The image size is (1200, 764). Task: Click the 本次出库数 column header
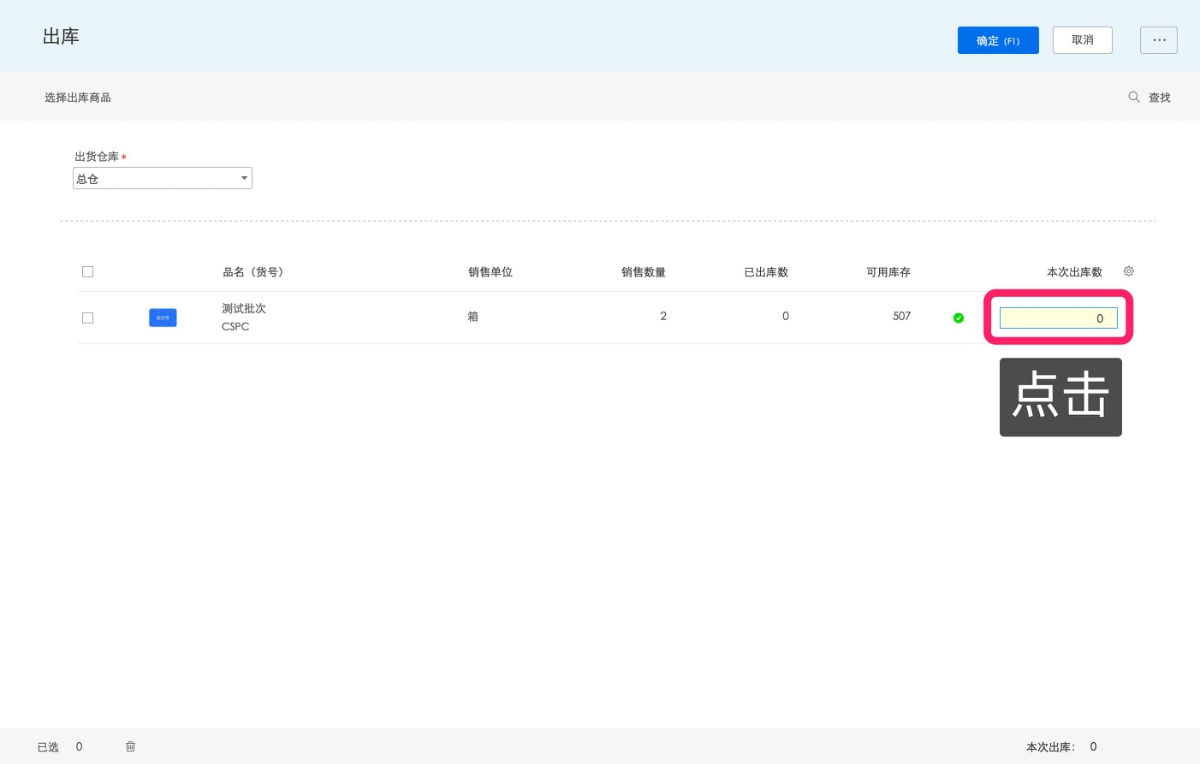click(1075, 272)
